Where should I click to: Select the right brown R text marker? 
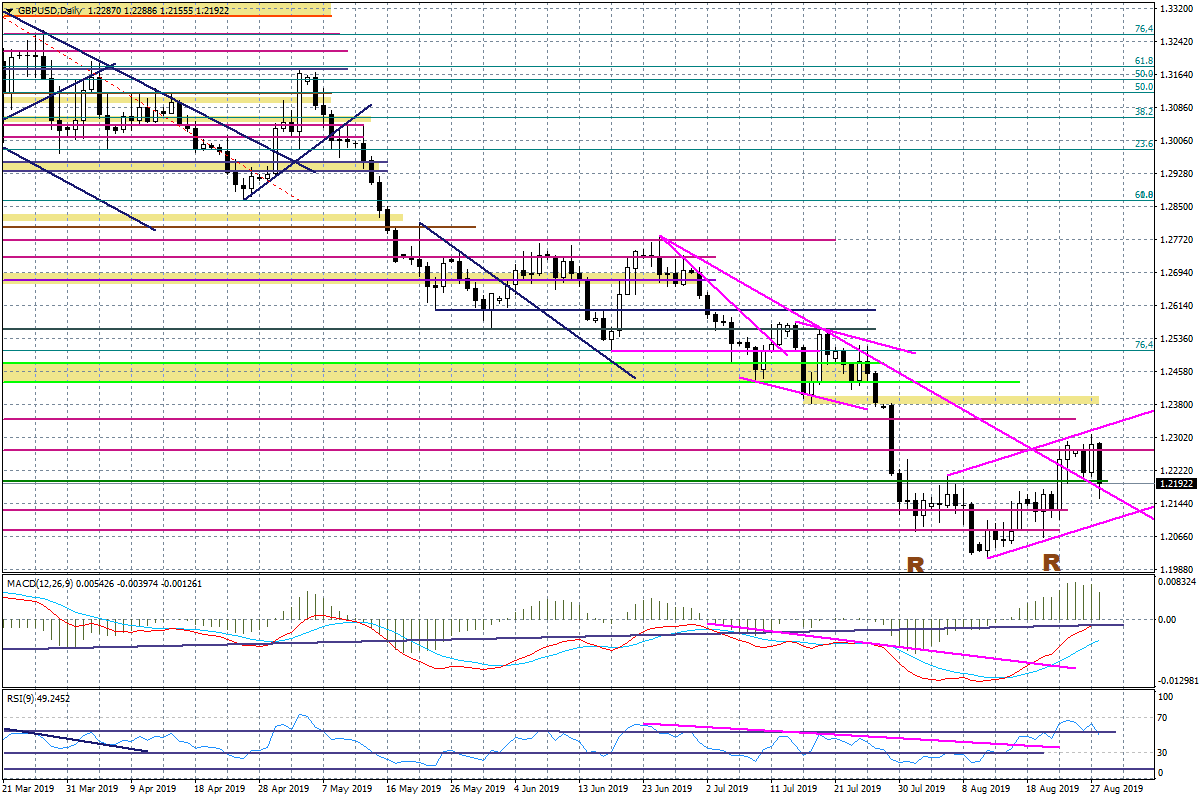[1051, 563]
